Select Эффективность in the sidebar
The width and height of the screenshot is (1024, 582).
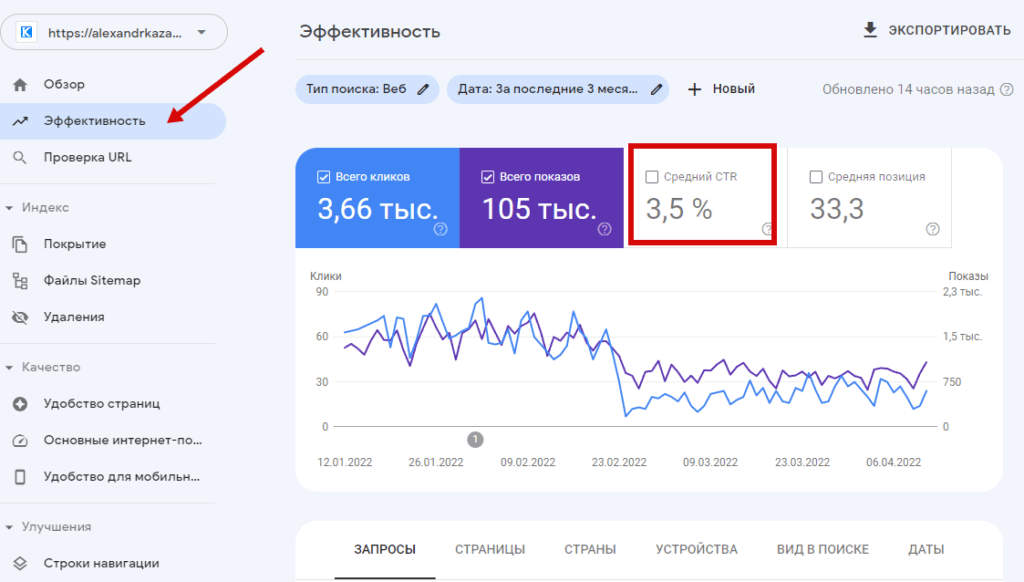click(x=113, y=121)
